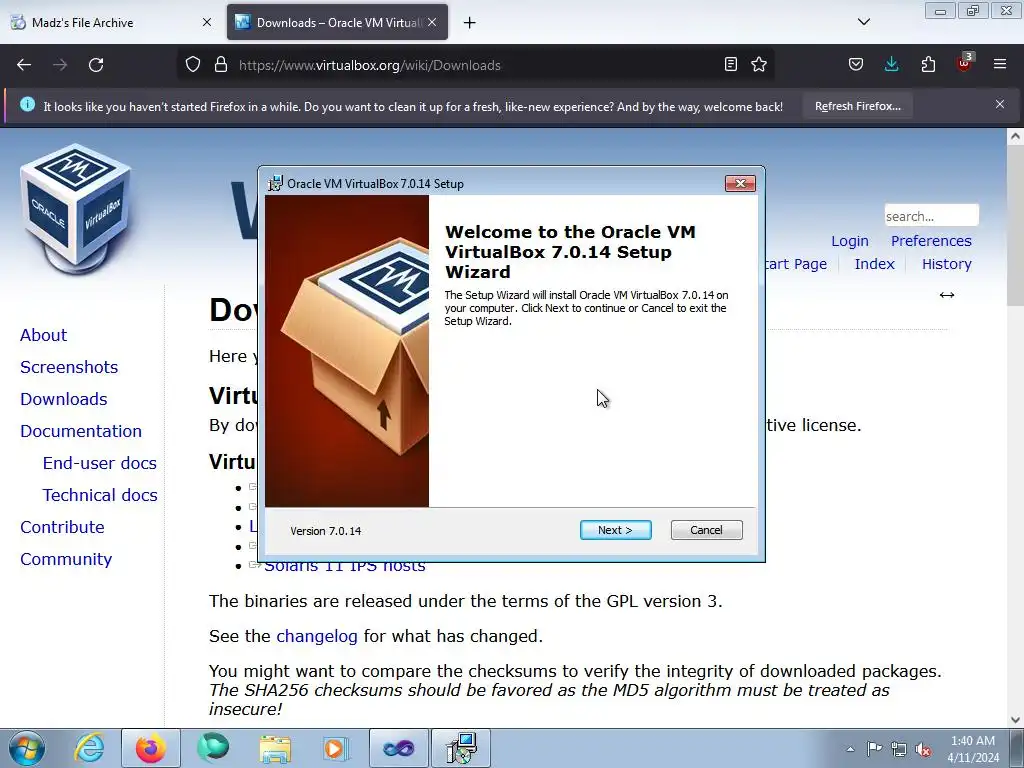Click Setup dialog title bar icon
Image resolution: width=1024 pixels, height=768 pixels.
tap(276, 184)
